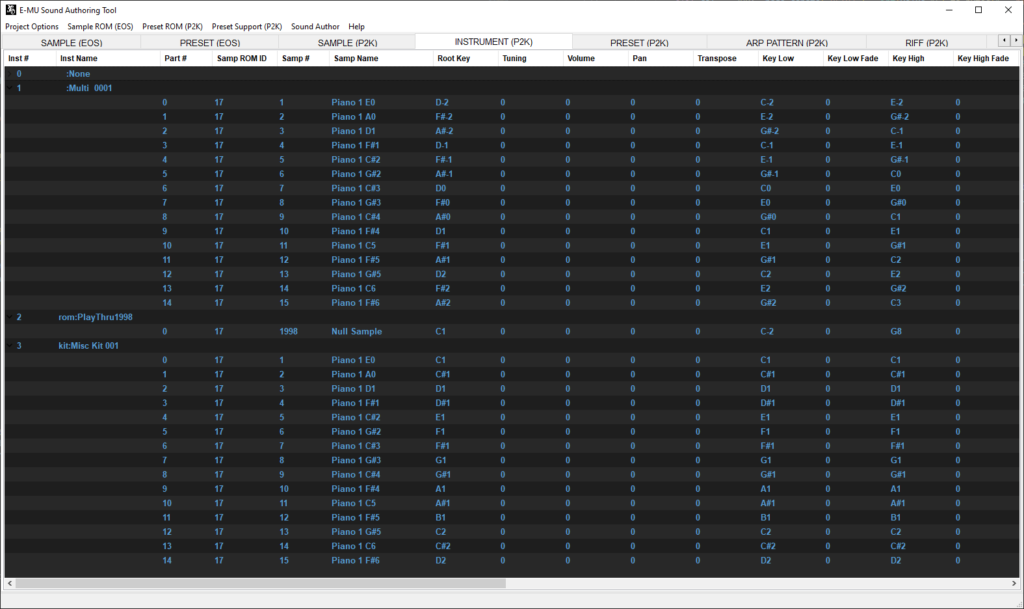
Task: Switch to the SAMPLE (EOS) tab
Action: tap(72, 42)
